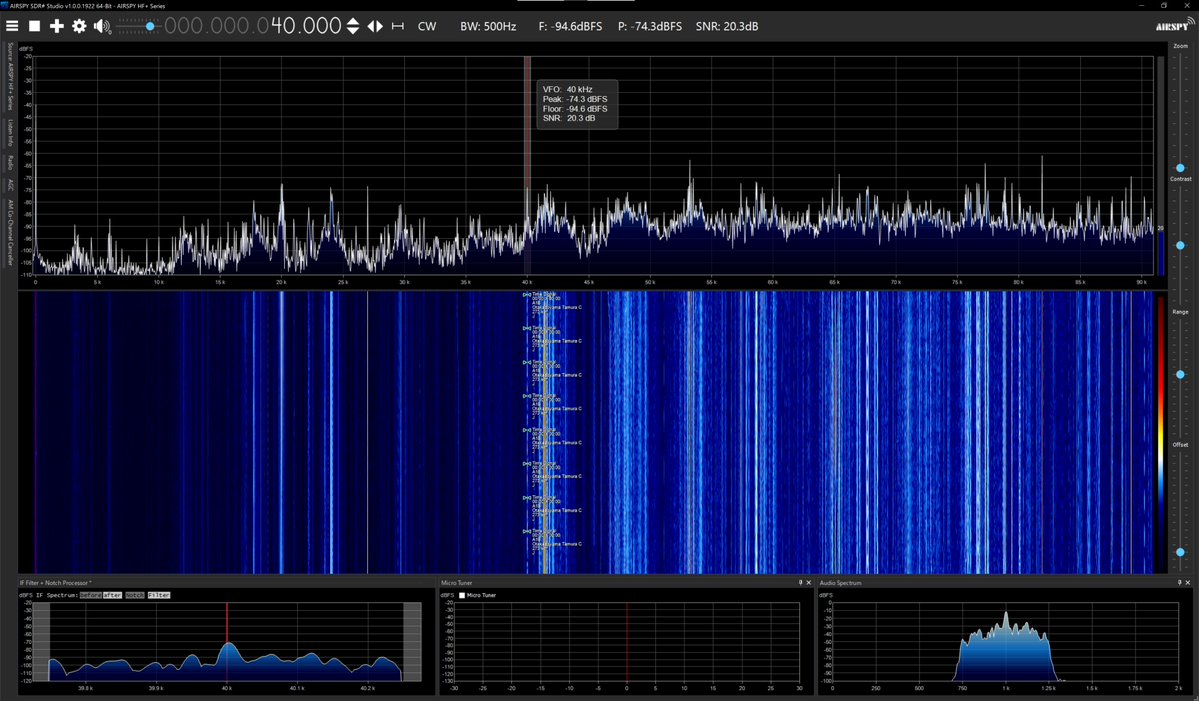Viewport: 1199px width, 701px height.
Task: Click the left/right center tuning arrows
Action: [375, 26]
